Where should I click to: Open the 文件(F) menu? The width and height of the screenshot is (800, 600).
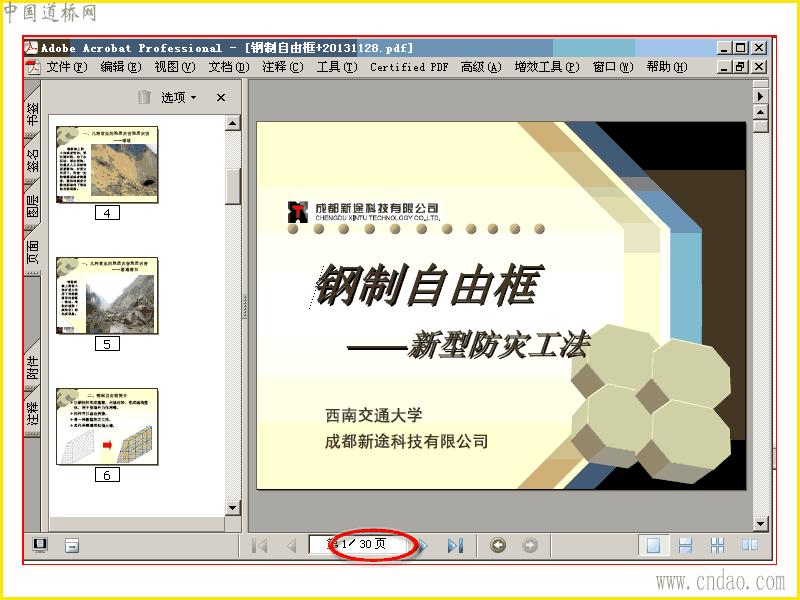coord(67,67)
